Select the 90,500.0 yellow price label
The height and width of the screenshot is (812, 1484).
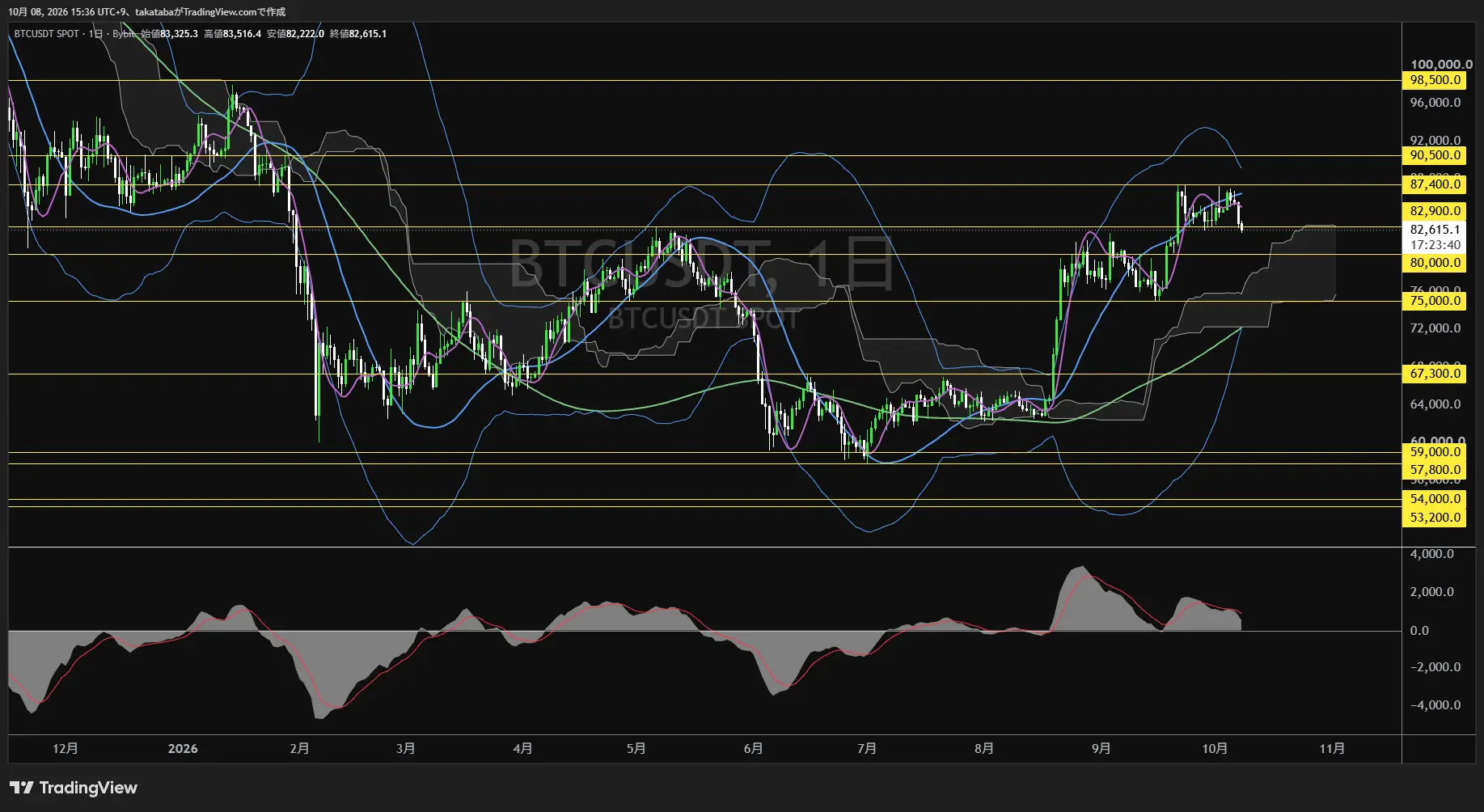(1435, 155)
